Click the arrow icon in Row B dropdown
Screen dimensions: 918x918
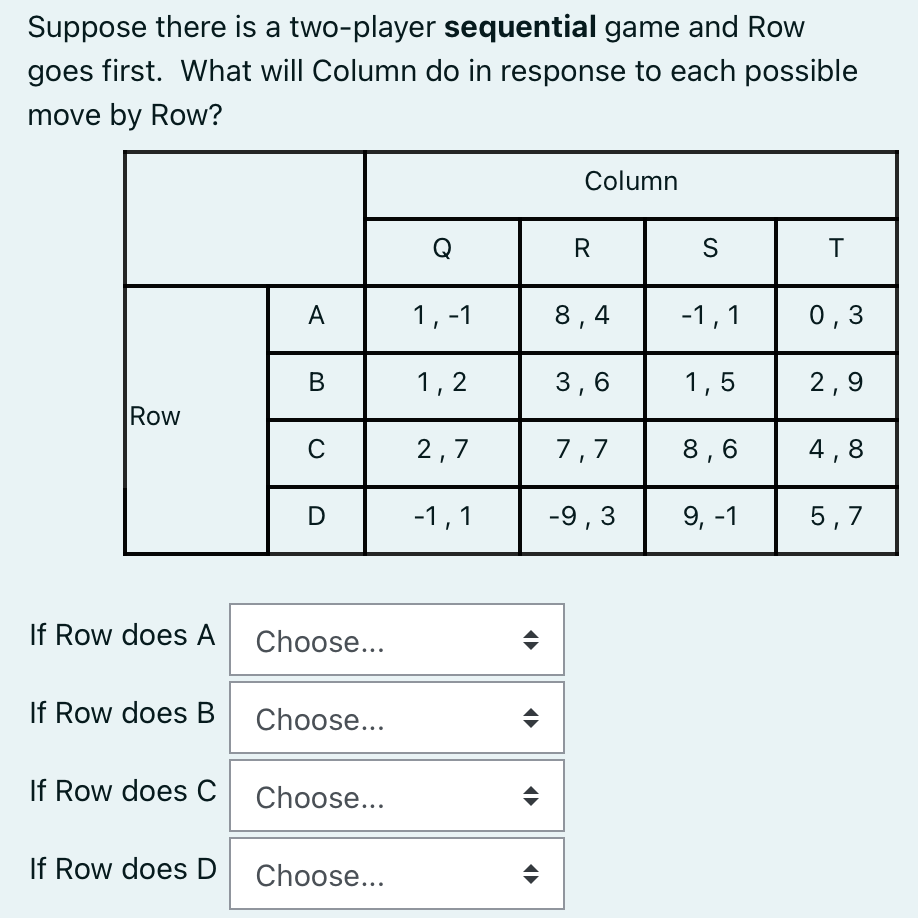click(x=530, y=718)
